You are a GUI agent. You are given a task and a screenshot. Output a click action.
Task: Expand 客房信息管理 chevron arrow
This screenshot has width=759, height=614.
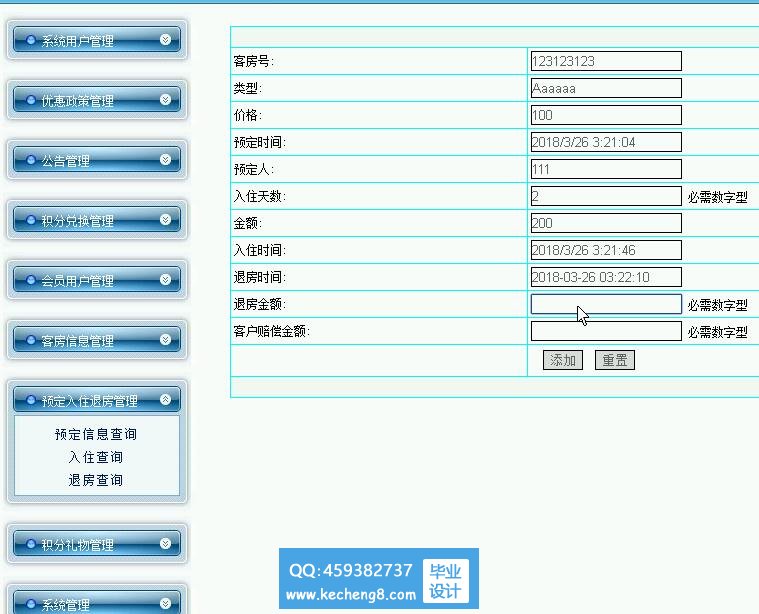coord(166,339)
